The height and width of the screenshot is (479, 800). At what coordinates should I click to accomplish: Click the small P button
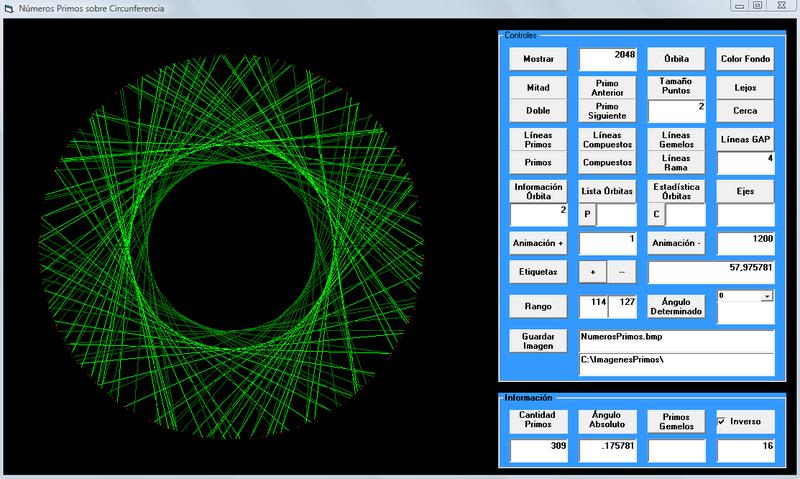pos(588,214)
